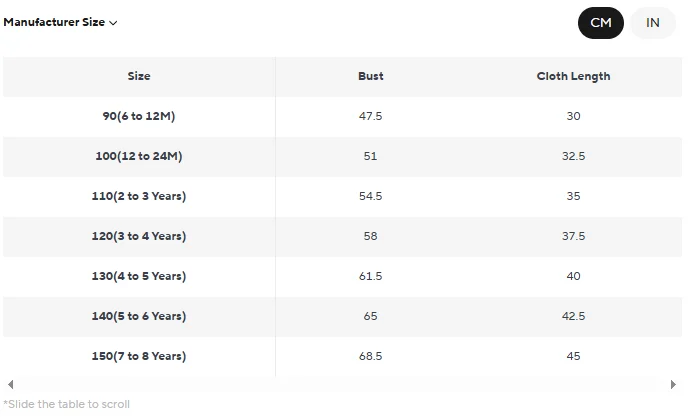Select the 90(6 to 12M) size row

[342, 116]
